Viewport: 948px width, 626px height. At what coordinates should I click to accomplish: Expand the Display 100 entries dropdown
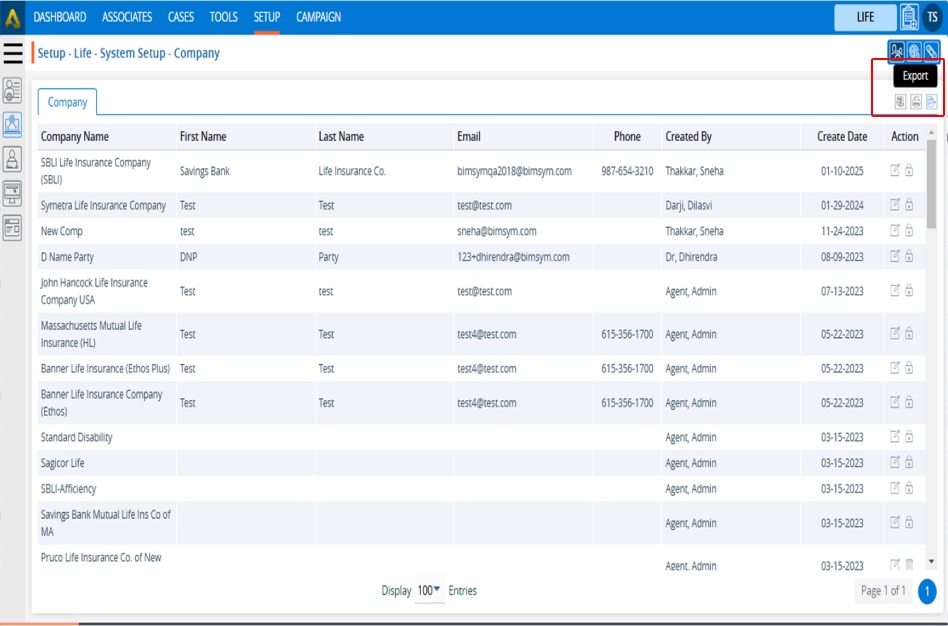(x=429, y=591)
